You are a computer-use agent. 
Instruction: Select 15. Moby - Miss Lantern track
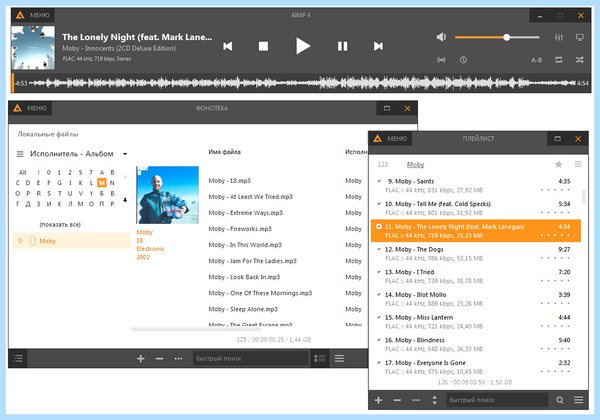click(476, 322)
